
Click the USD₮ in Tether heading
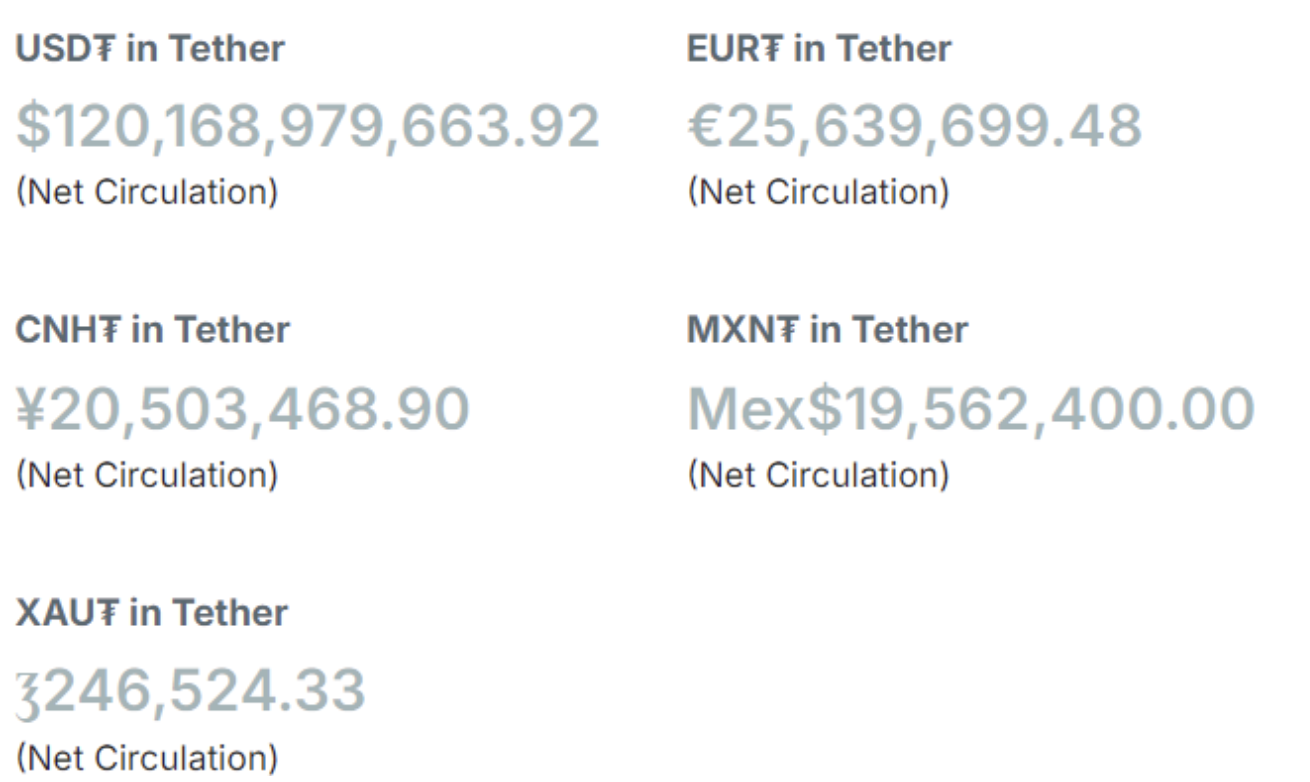150,48
